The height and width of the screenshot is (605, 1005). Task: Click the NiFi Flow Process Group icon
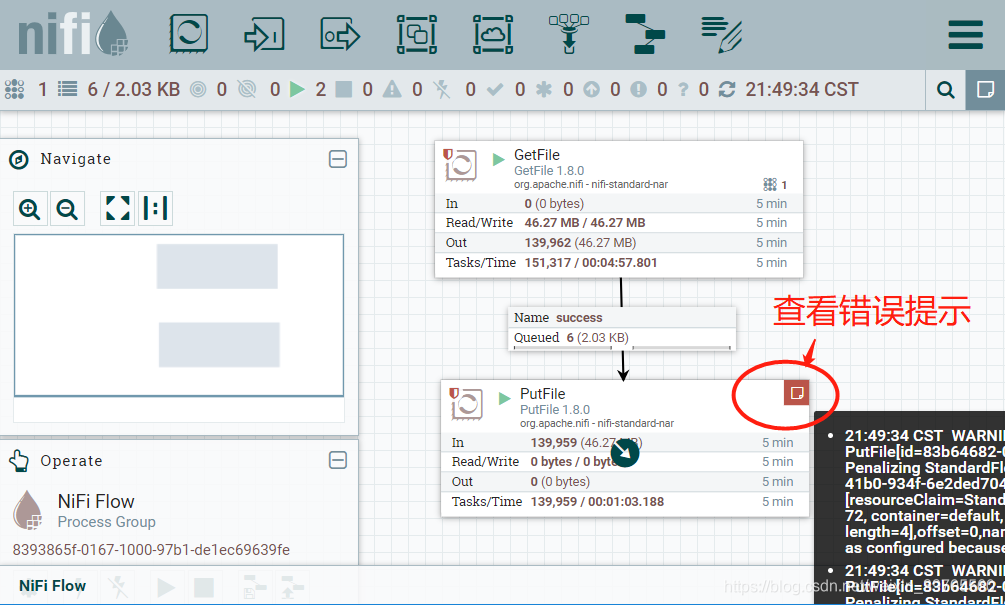[x=28, y=510]
